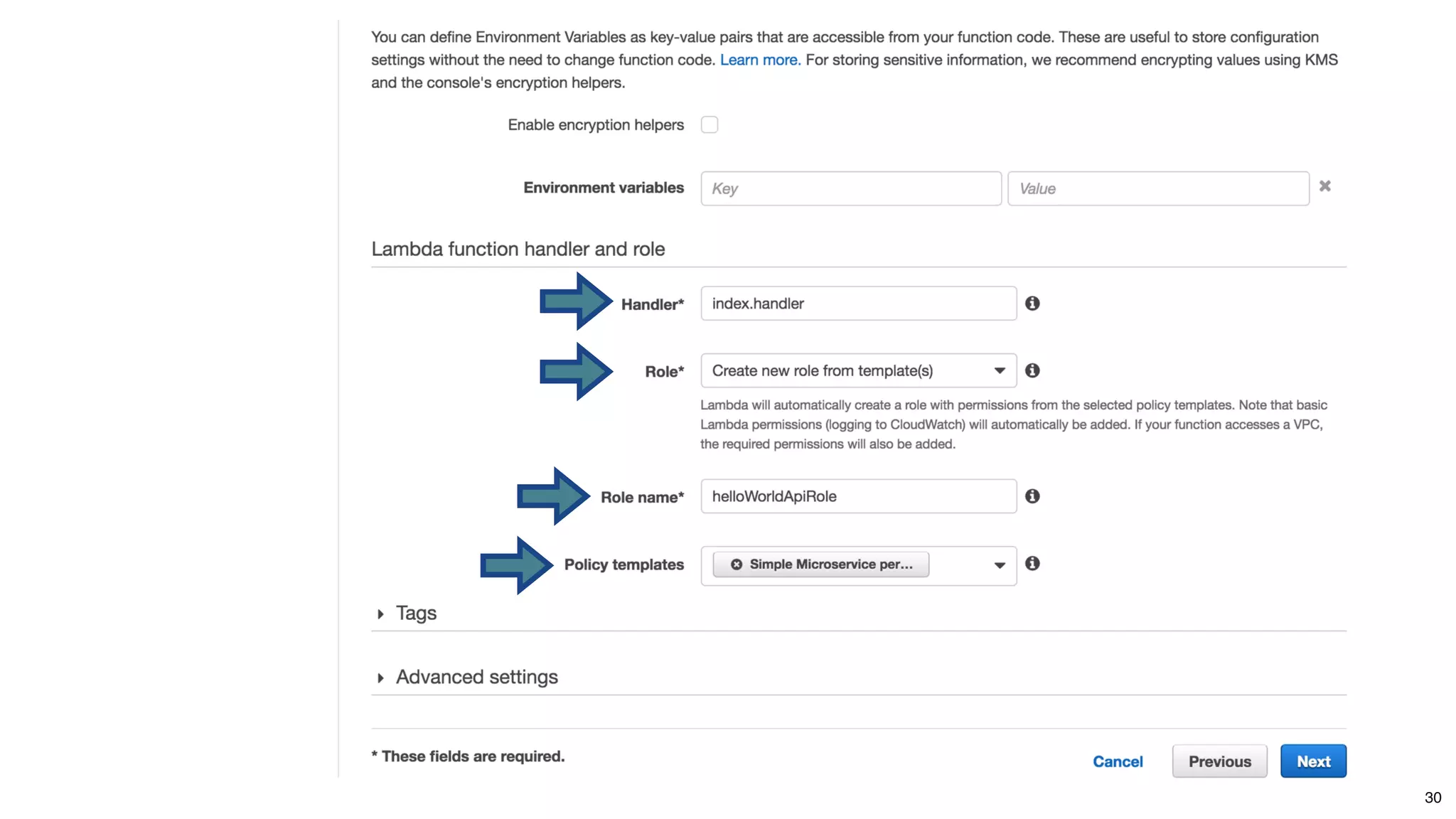Screen dimensions: 1456x819
Task: Click the info icon beside Role name field
Action: point(1032,496)
